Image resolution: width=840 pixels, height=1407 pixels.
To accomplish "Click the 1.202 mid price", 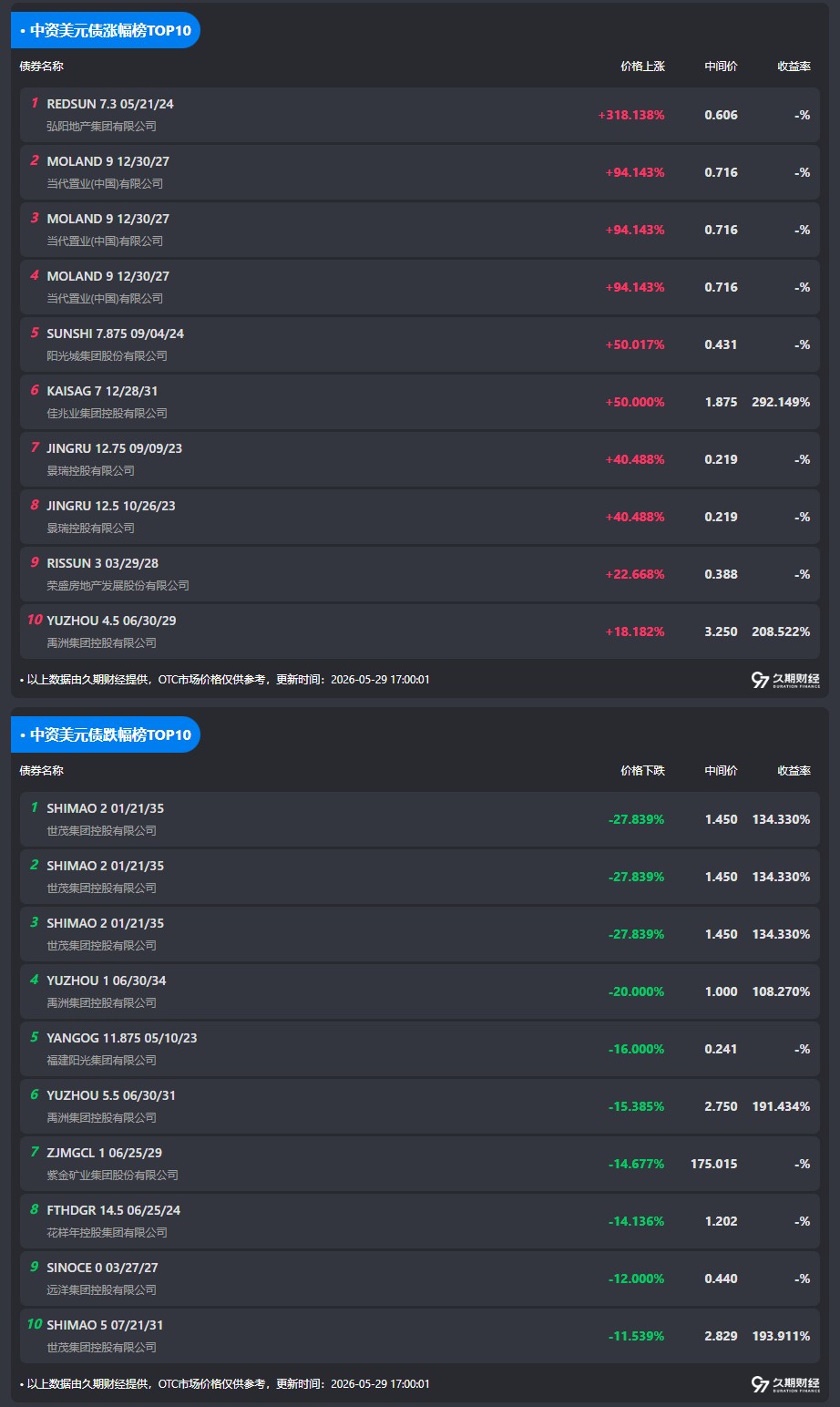I will click(x=721, y=1222).
